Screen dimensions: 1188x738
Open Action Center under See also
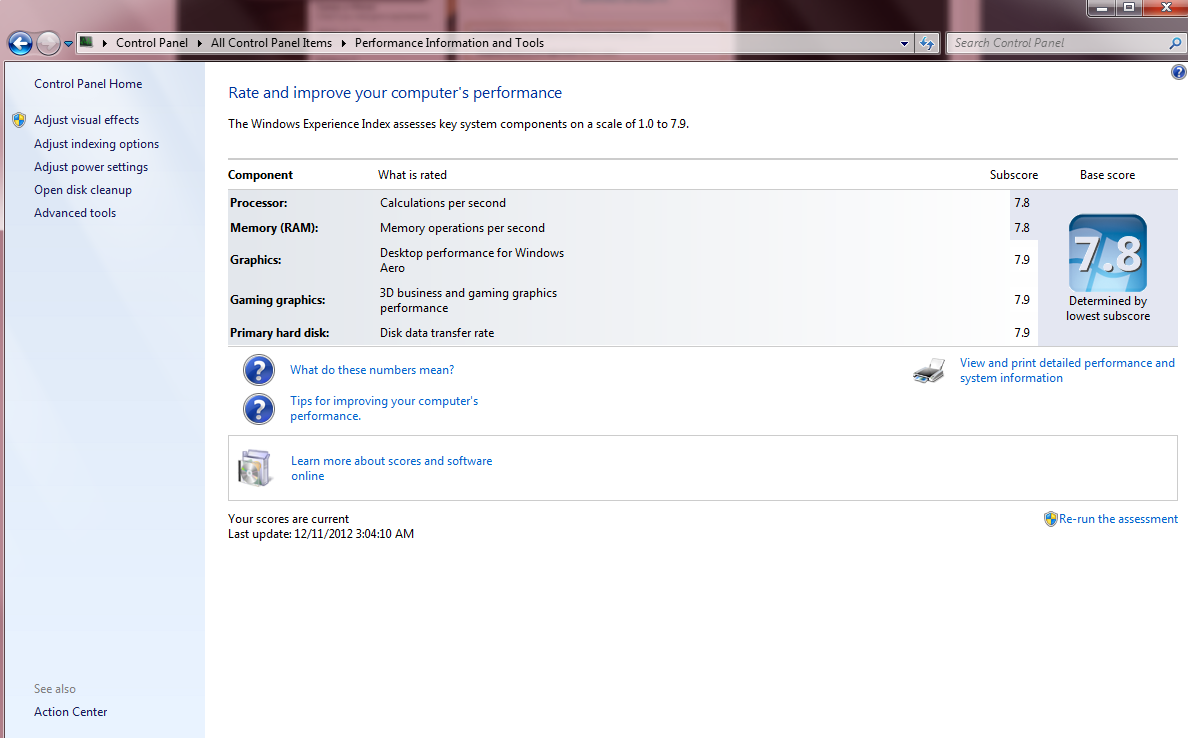[x=70, y=712]
